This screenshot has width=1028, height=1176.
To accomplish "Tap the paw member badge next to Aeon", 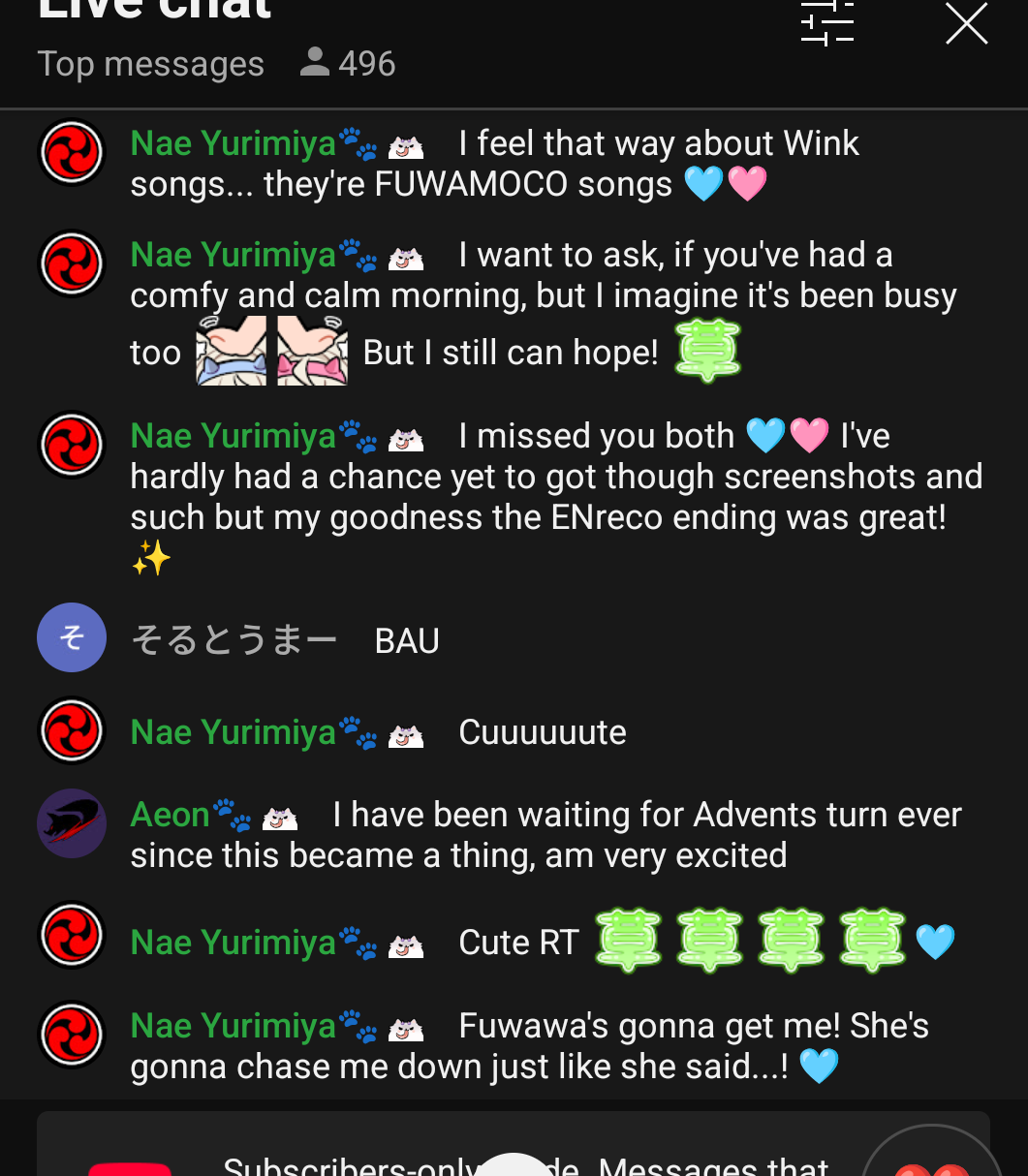I will 232,816.
